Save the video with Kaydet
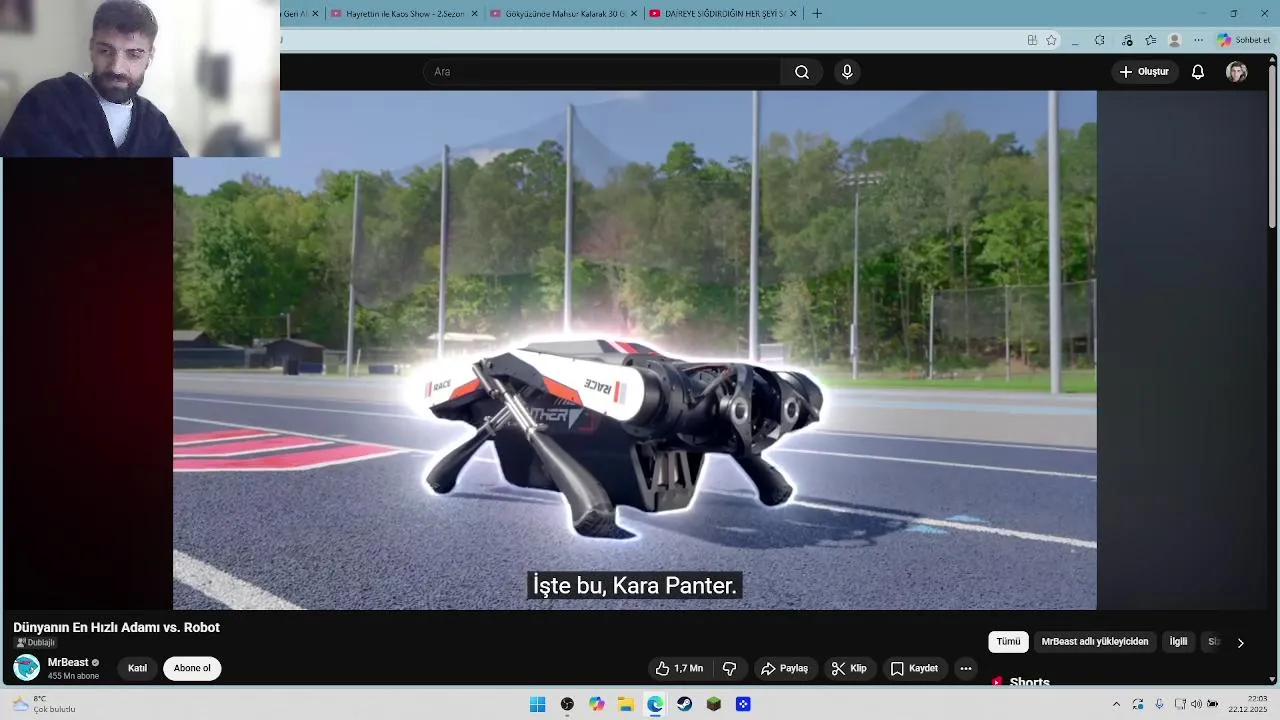 pos(914,668)
